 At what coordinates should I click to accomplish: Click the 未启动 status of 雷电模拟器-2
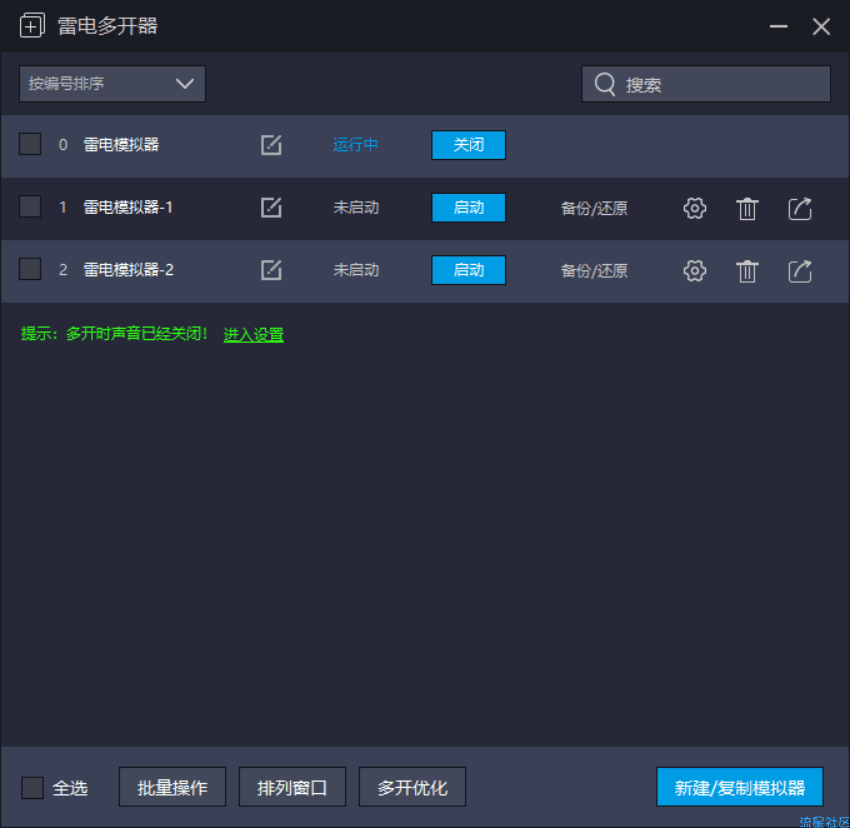356,269
